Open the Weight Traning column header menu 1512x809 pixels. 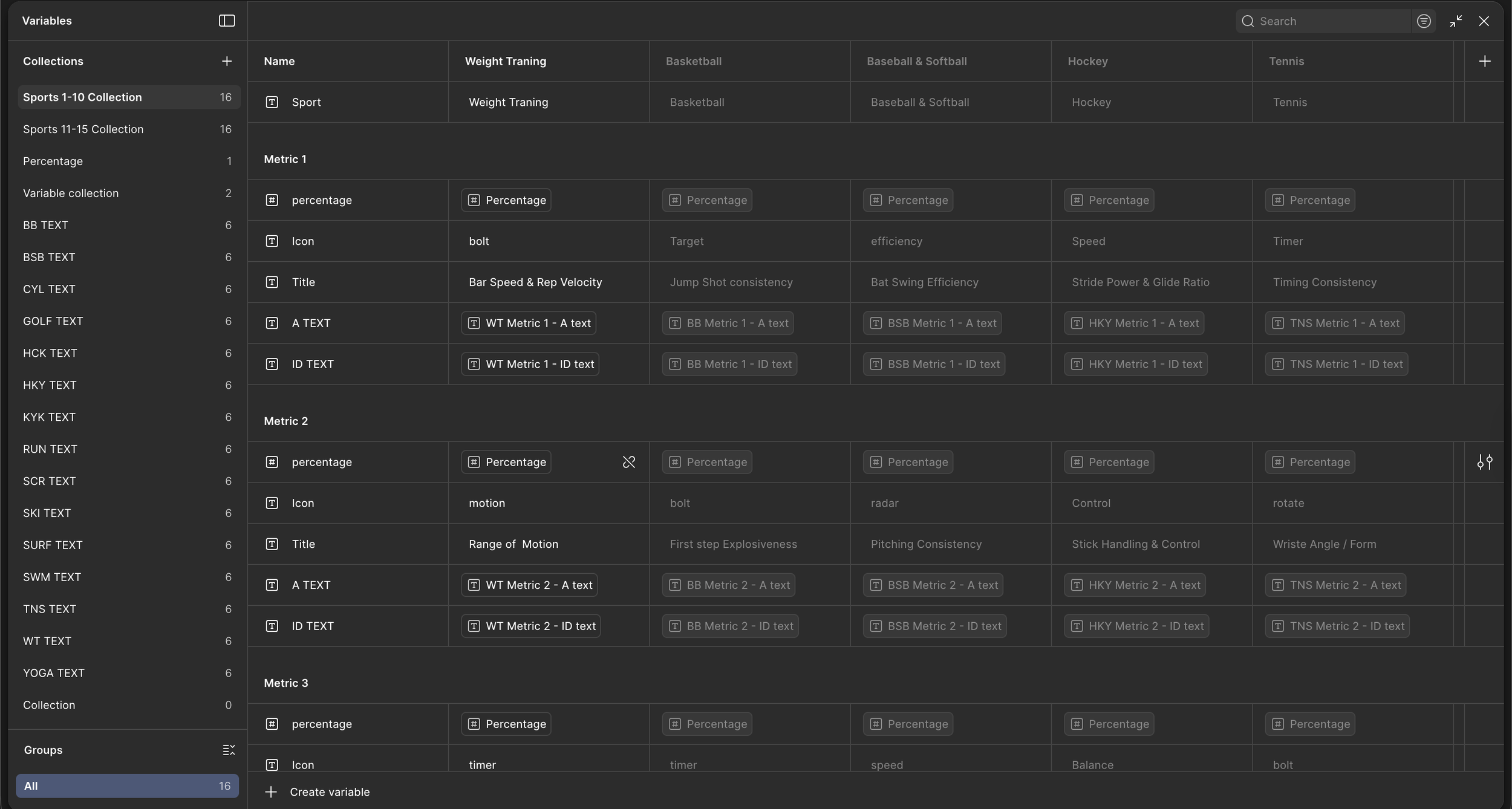(506, 61)
